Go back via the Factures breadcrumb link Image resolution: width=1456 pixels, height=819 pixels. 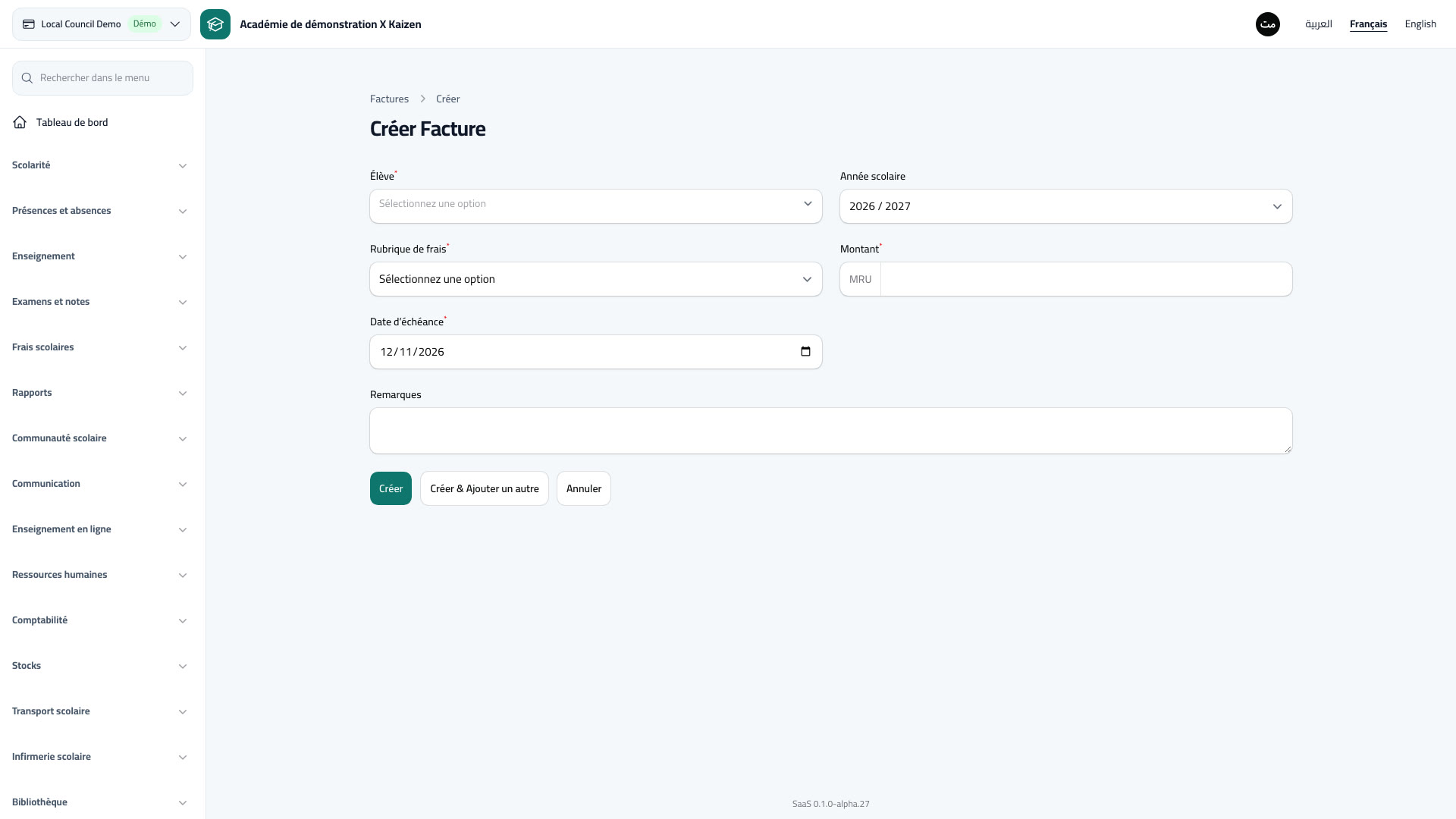389,99
